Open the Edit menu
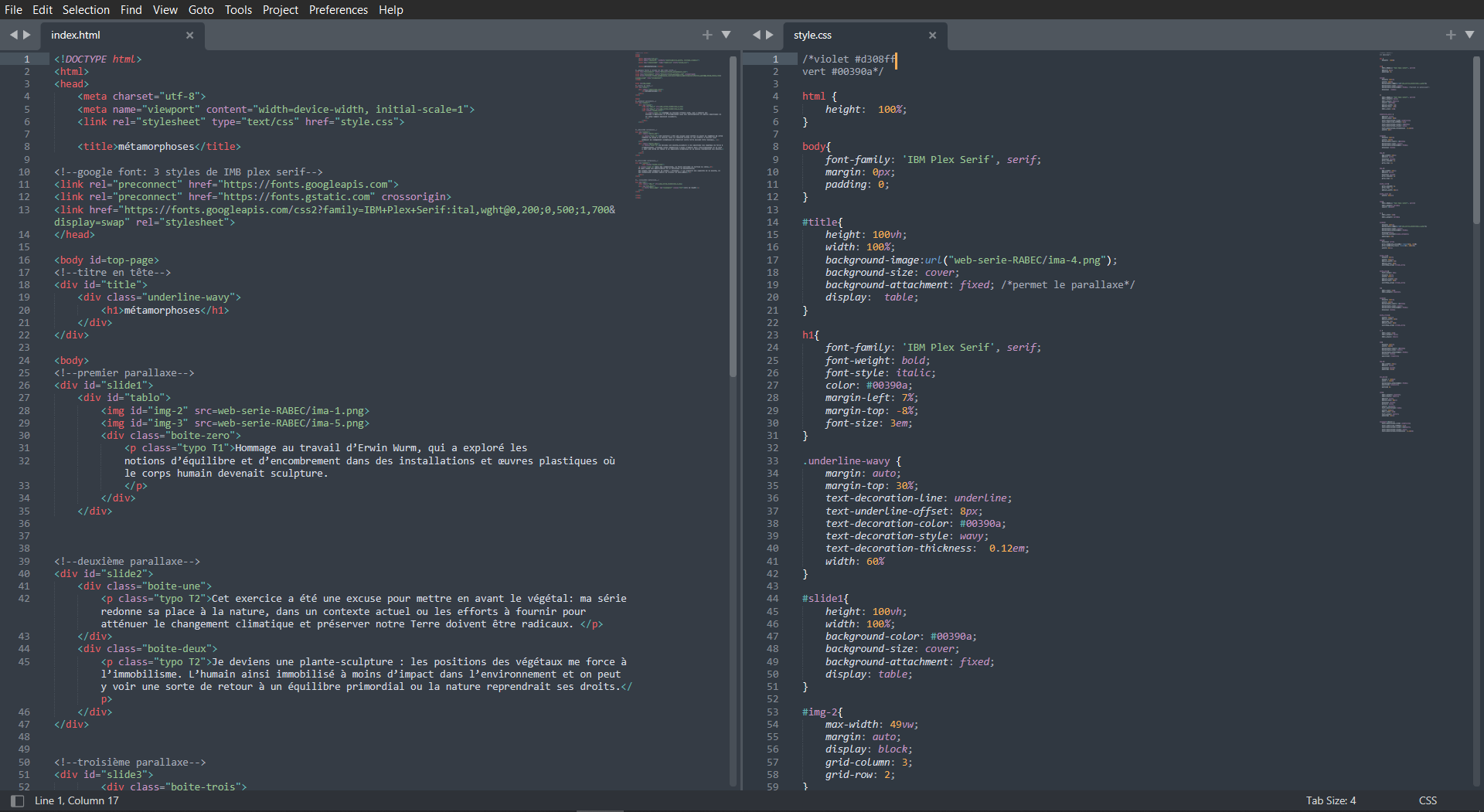This screenshot has height=812, width=1484. tap(43, 9)
